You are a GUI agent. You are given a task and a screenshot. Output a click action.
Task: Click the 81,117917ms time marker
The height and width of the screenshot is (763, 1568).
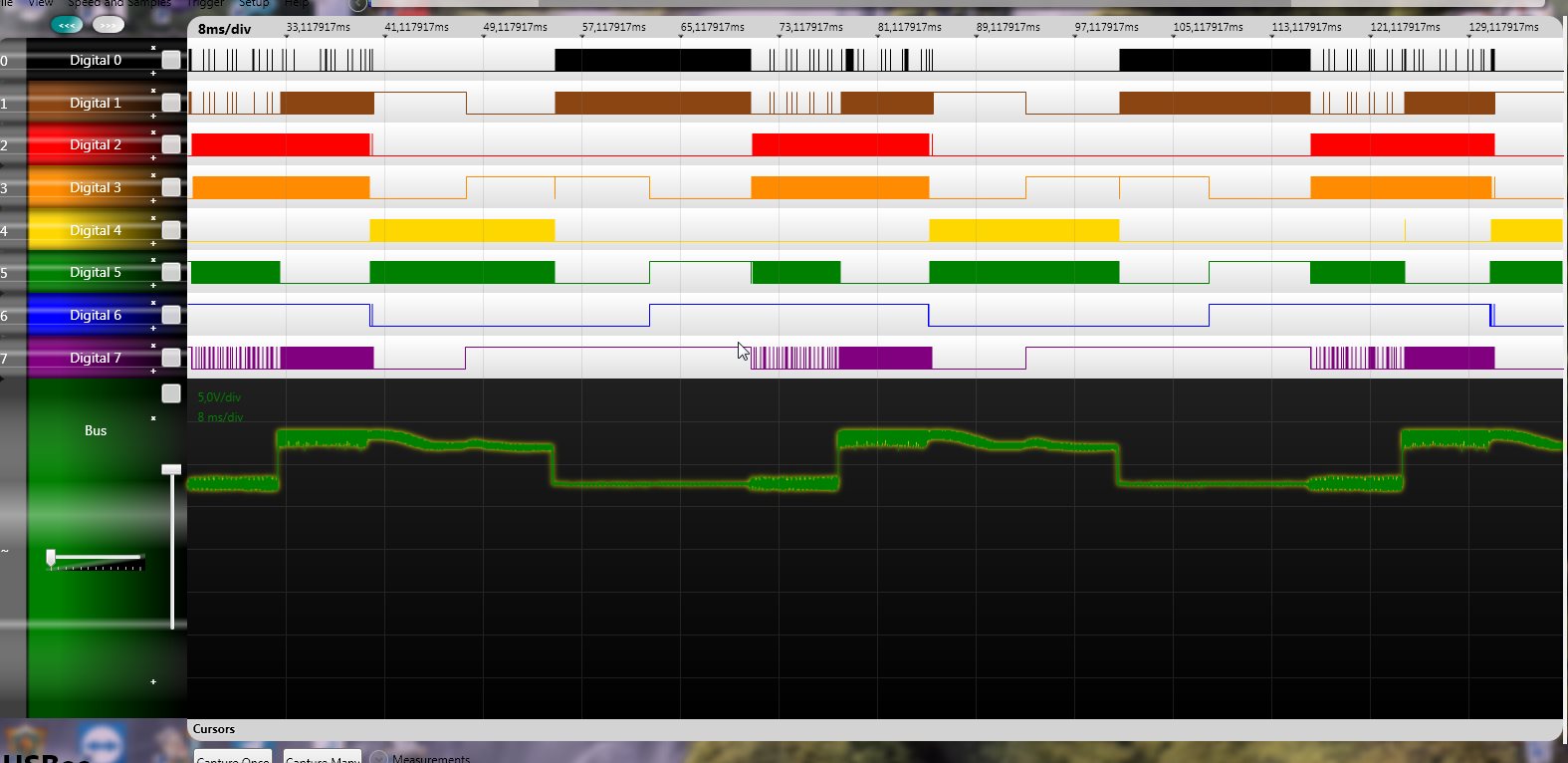(910, 27)
